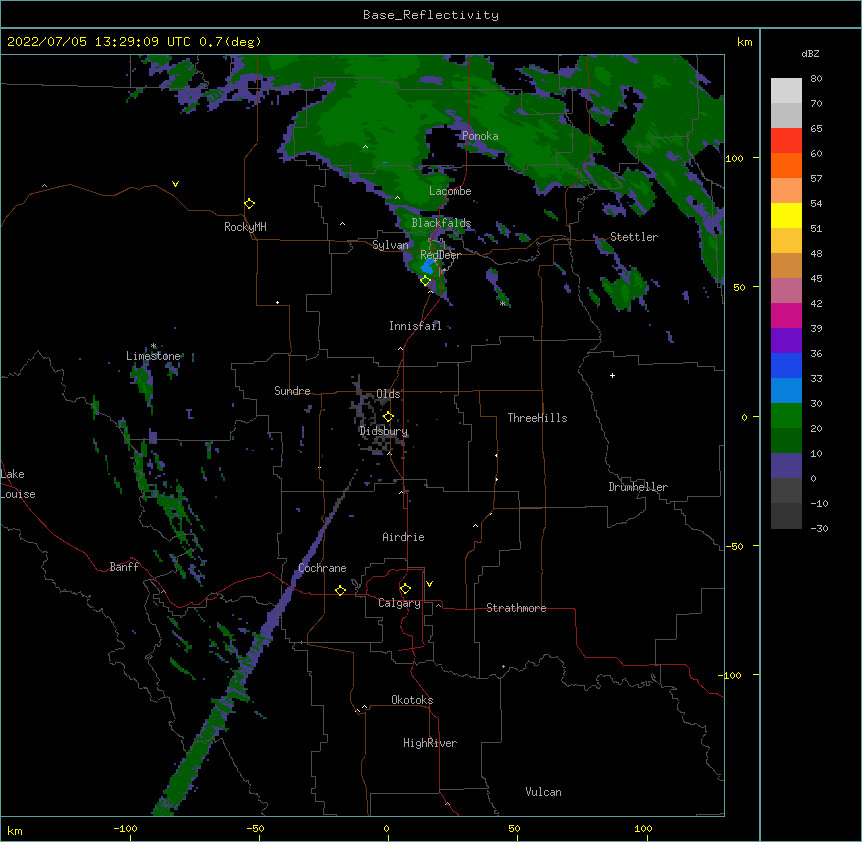Click the yellow diamond marker south of RedDeer
Viewport: 862px width, 842px height.
[x=426, y=281]
